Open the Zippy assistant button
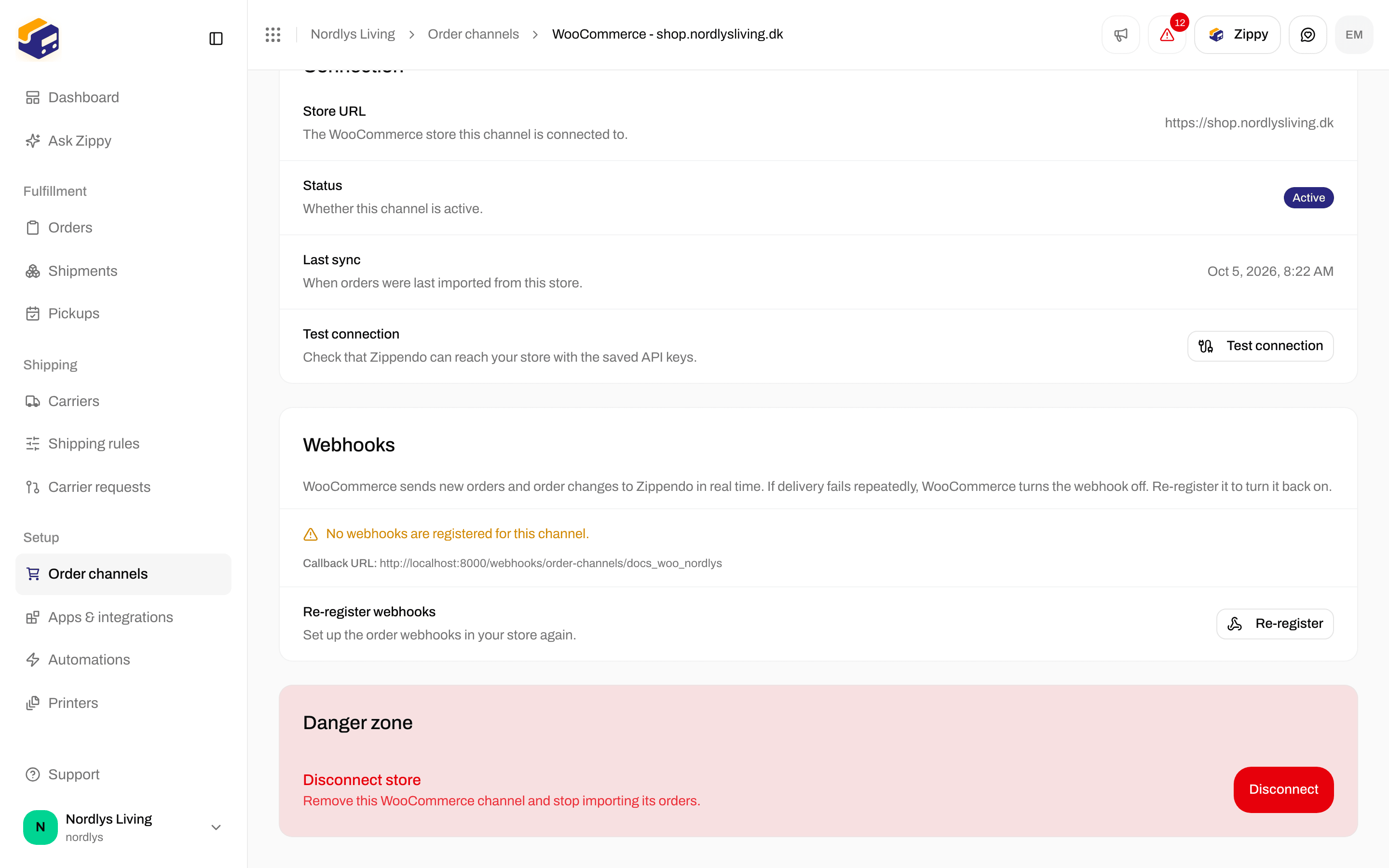 pyautogui.click(x=1237, y=34)
